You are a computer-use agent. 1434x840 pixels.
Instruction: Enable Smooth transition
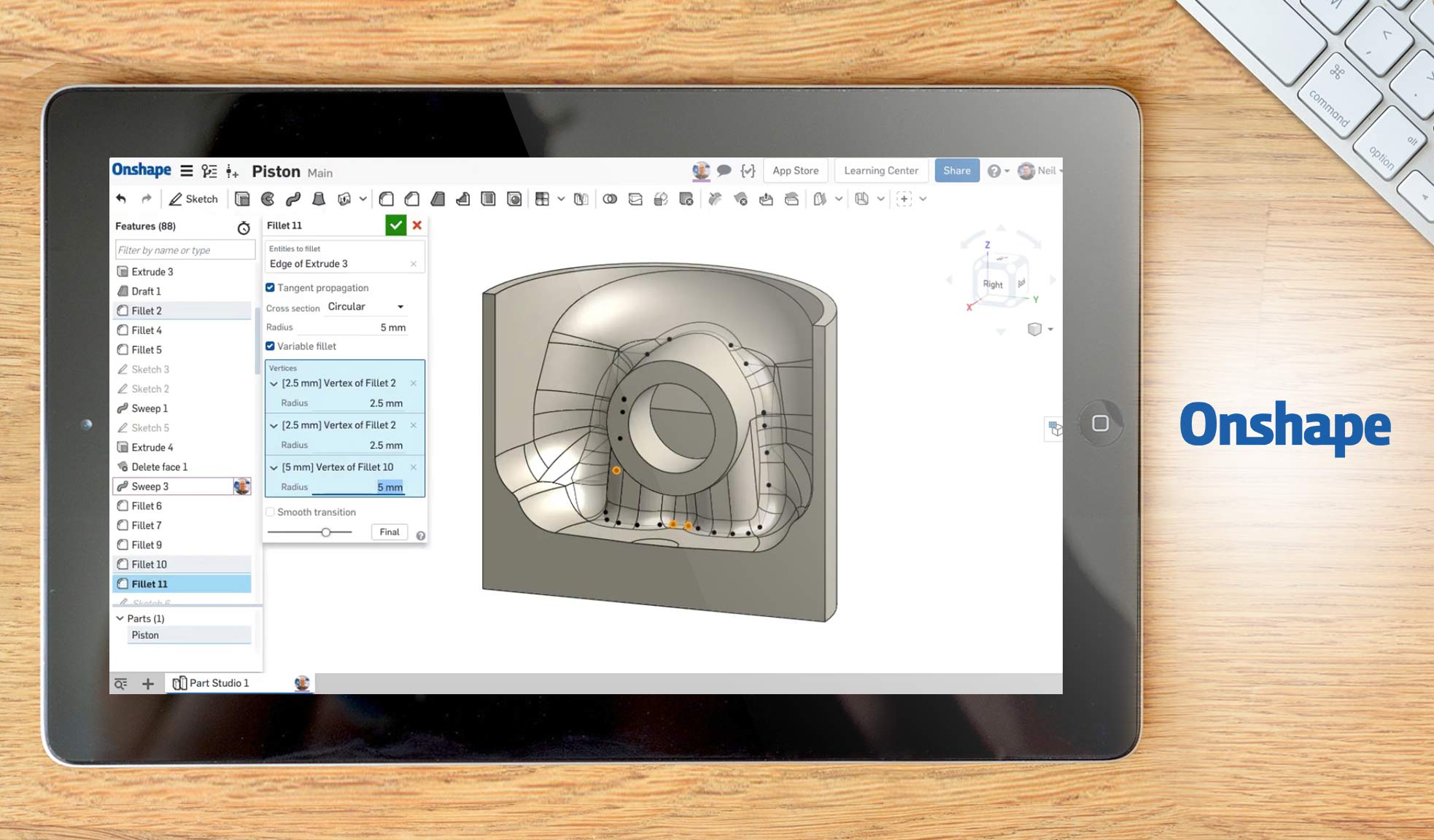pos(270,511)
